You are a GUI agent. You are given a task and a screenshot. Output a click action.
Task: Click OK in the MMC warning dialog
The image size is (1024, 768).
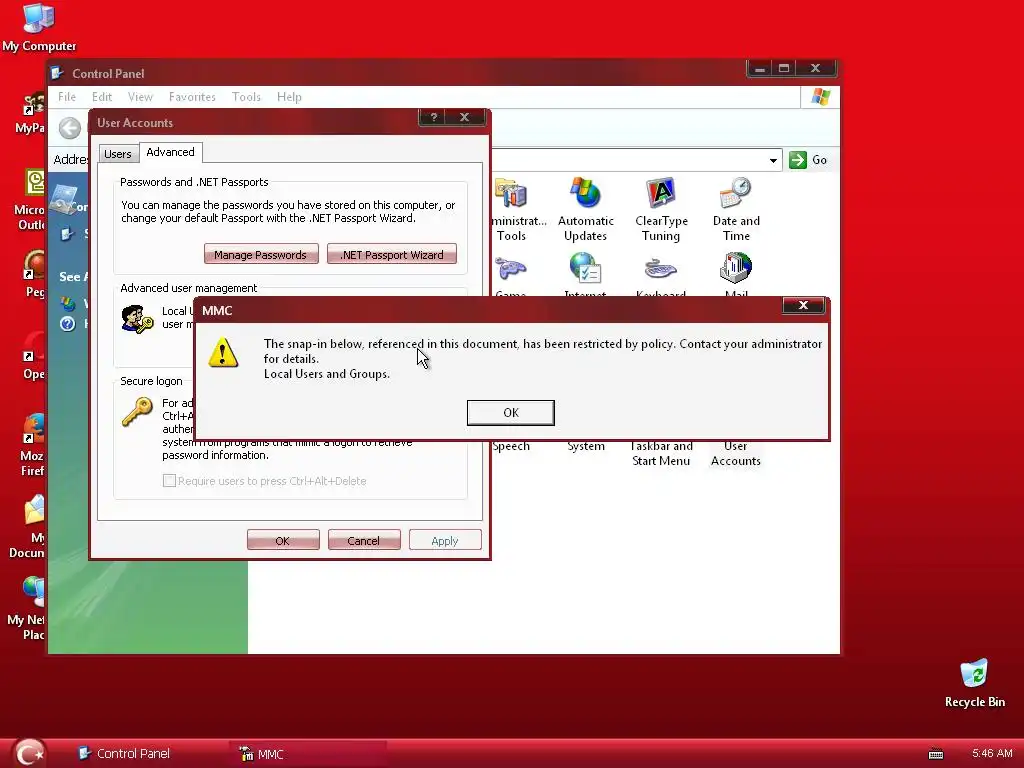click(x=511, y=413)
